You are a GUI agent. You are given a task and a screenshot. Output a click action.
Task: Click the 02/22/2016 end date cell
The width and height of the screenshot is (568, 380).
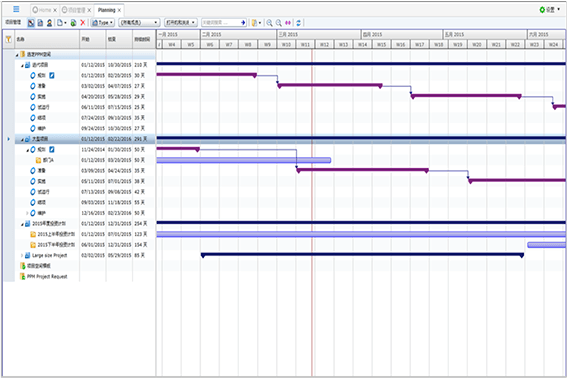[x=119, y=139]
